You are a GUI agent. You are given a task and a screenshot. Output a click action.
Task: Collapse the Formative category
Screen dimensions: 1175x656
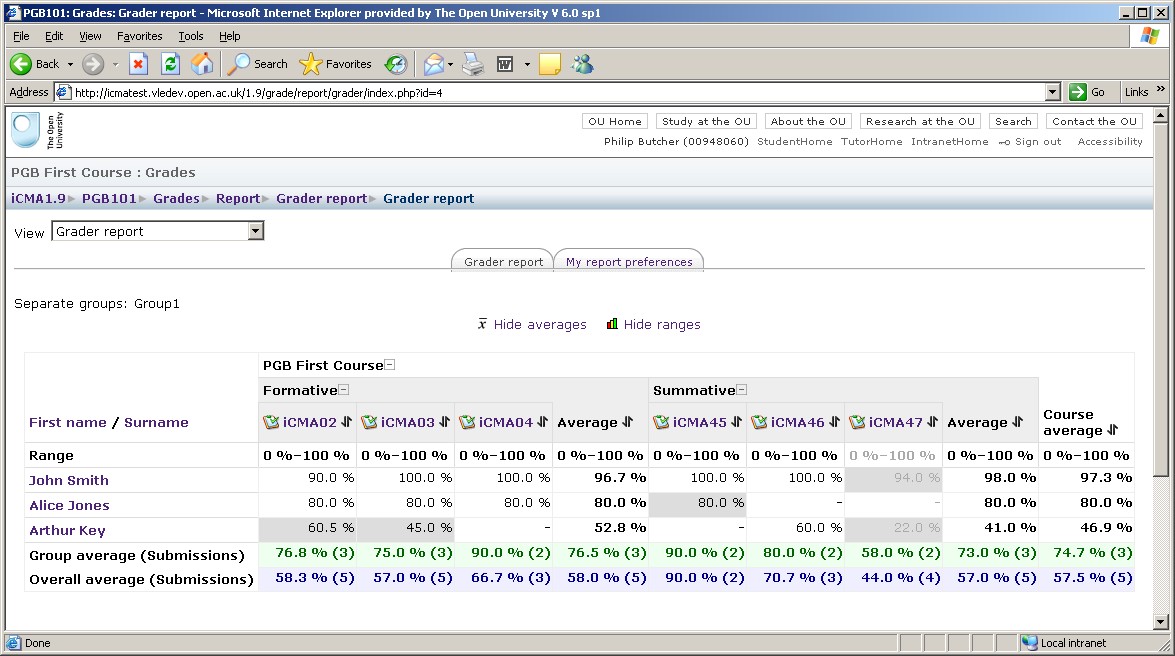[x=344, y=390]
